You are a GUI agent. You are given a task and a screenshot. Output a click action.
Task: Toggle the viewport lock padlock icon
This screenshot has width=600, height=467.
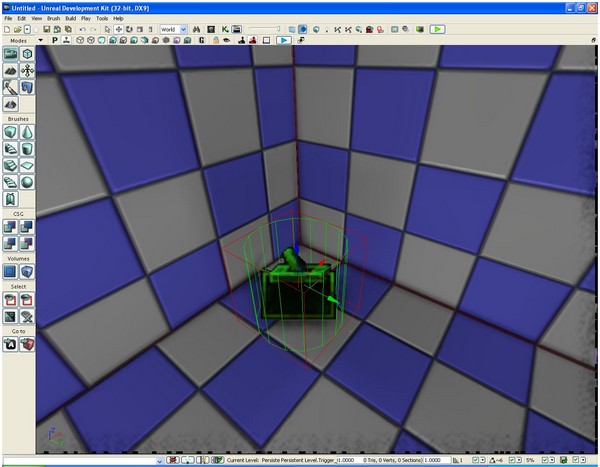pos(216,40)
